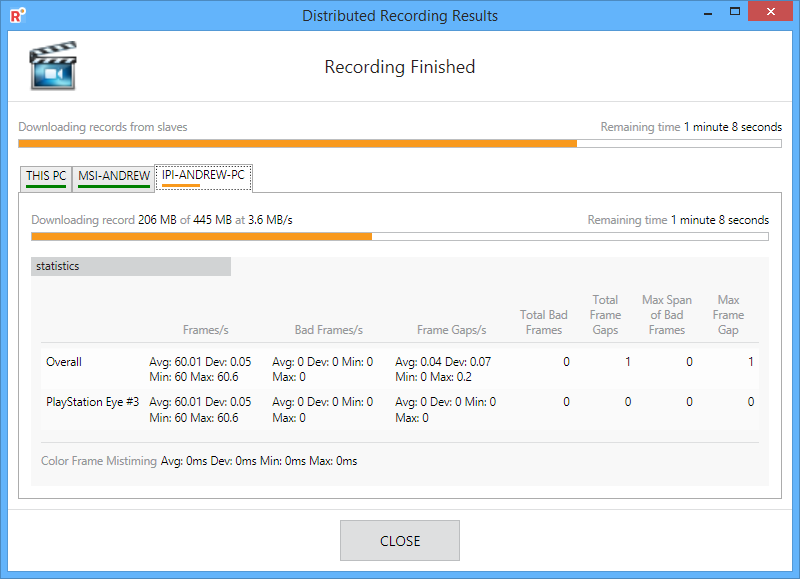Click the red R app icon in title bar

(x=17, y=15)
